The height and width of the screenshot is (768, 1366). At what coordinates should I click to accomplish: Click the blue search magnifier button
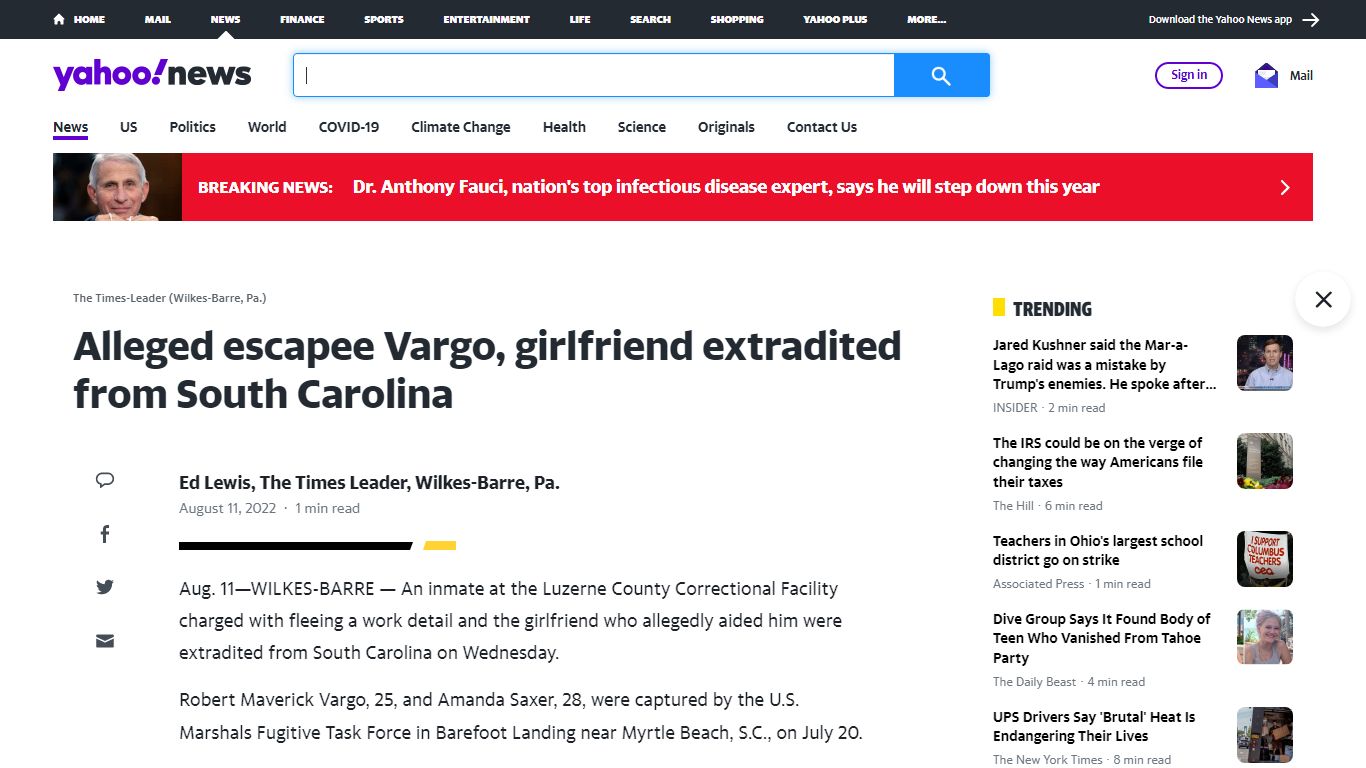941,75
